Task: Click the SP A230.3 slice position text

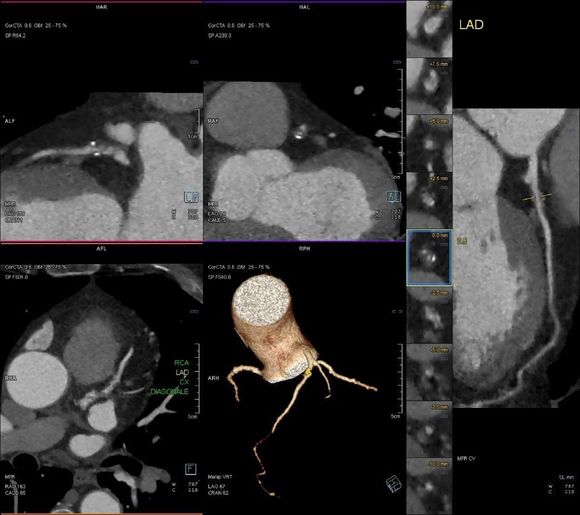Action: (x=219, y=36)
